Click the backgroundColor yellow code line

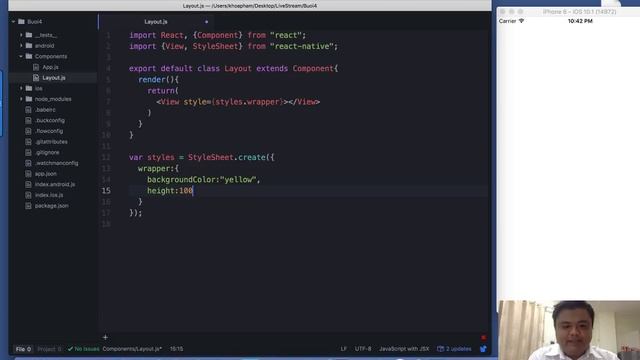(x=204, y=180)
